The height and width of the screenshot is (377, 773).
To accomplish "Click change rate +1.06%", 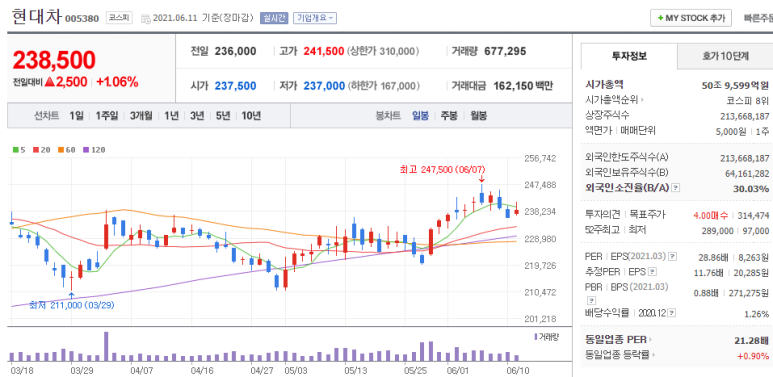I will click(117, 82).
